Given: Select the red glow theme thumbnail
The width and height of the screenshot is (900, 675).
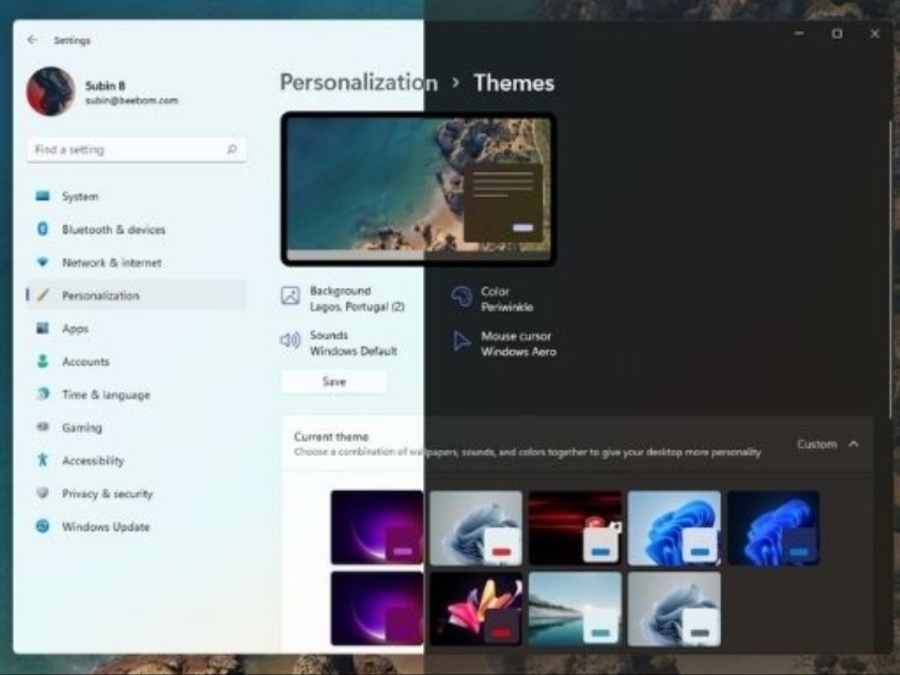Looking at the screenshot, I should tap(575, 527).
